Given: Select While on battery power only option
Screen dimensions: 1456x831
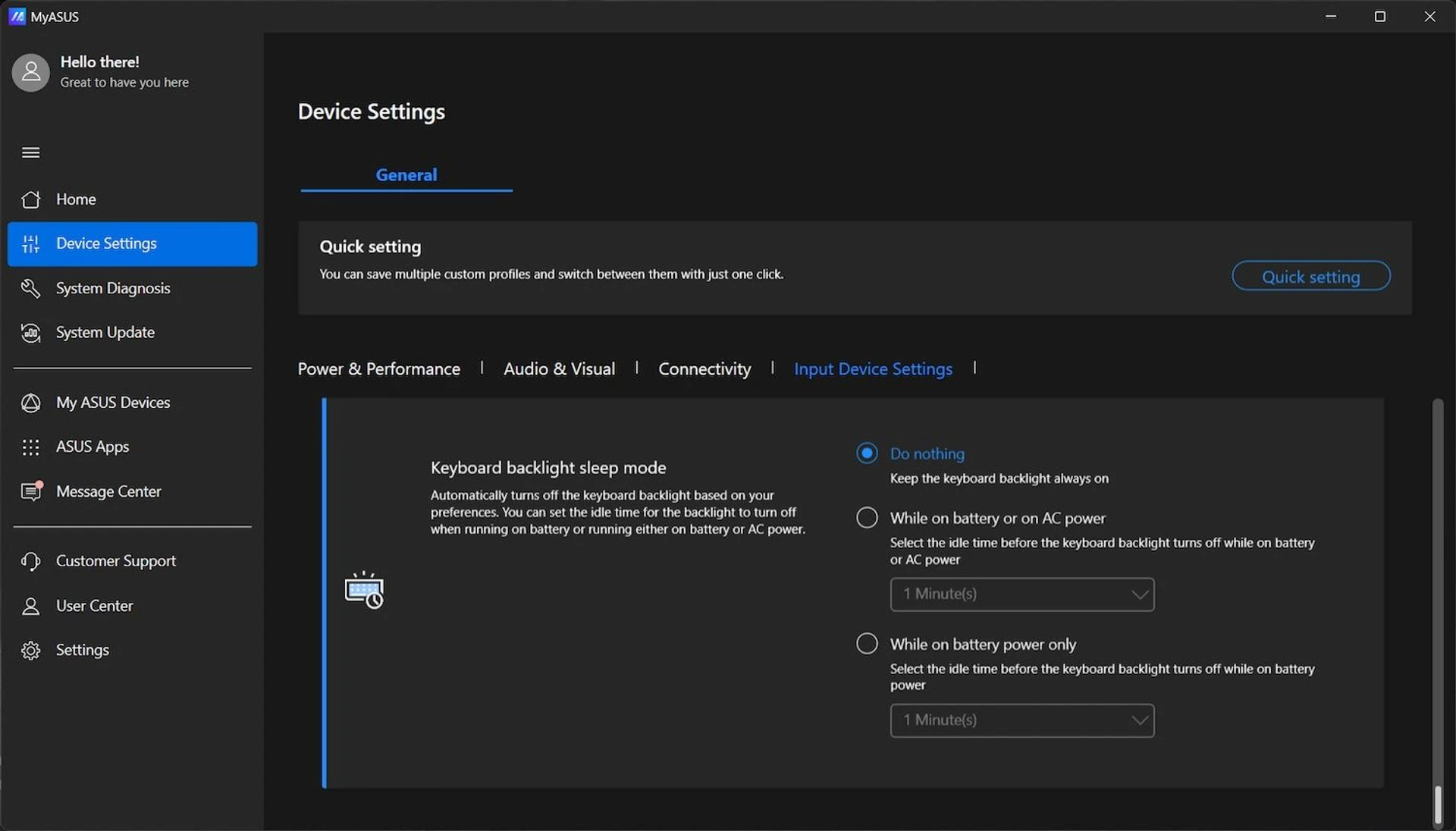Looking at the screenshot, I should [867, 644].
